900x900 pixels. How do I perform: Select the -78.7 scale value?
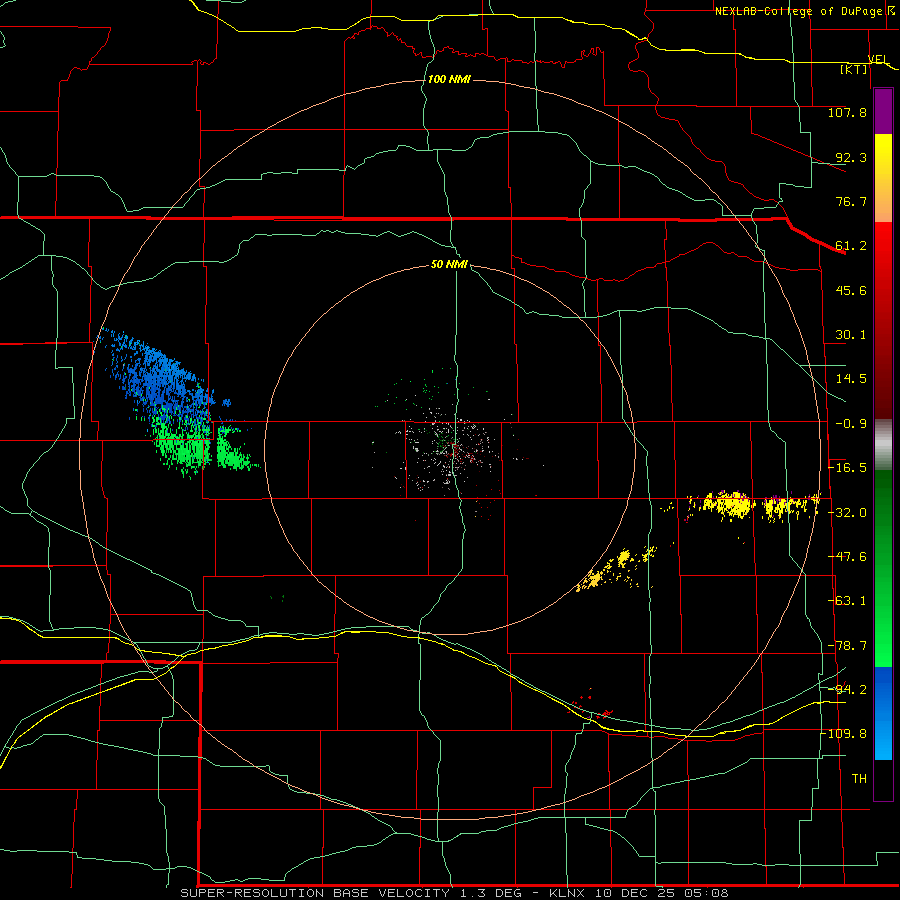point(847,646)
